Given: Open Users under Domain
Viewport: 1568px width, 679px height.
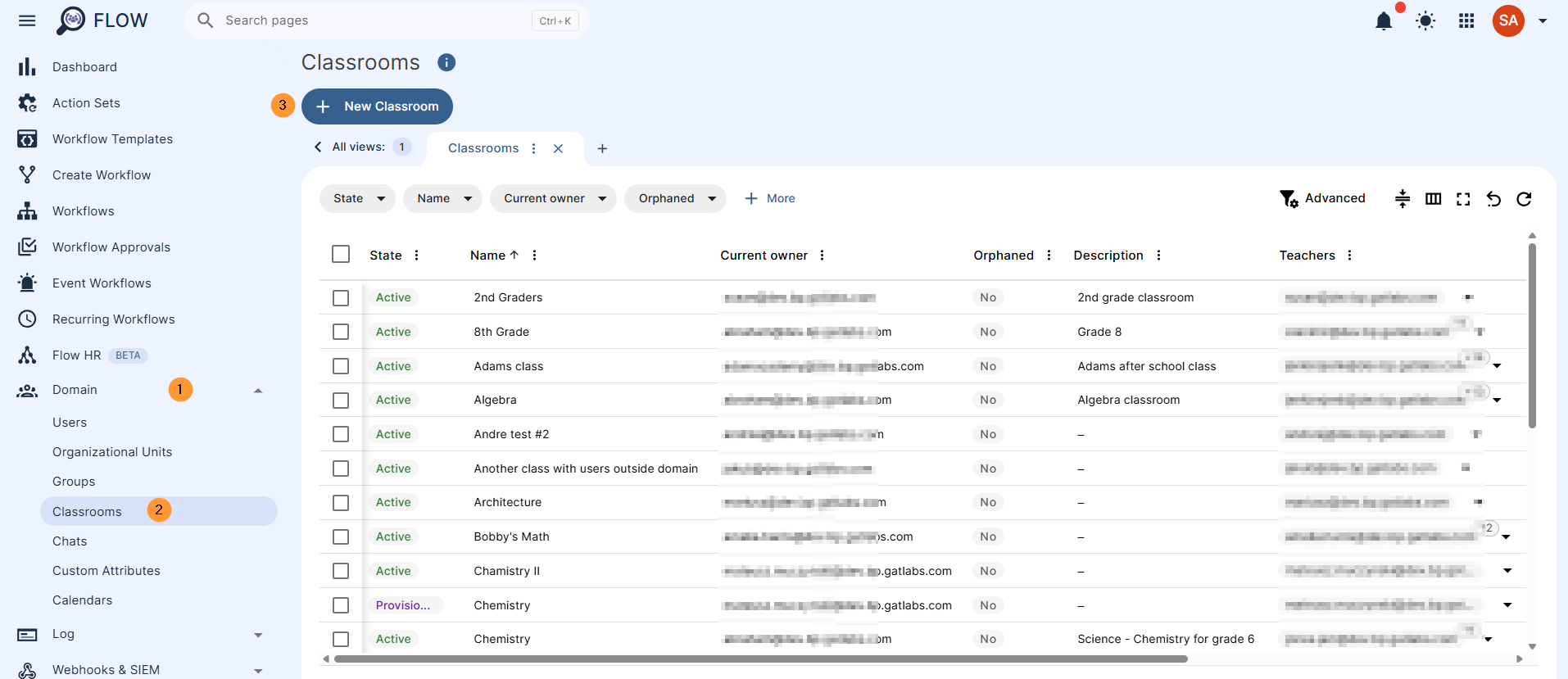Looking at the screenshot, I should (70, 423).
